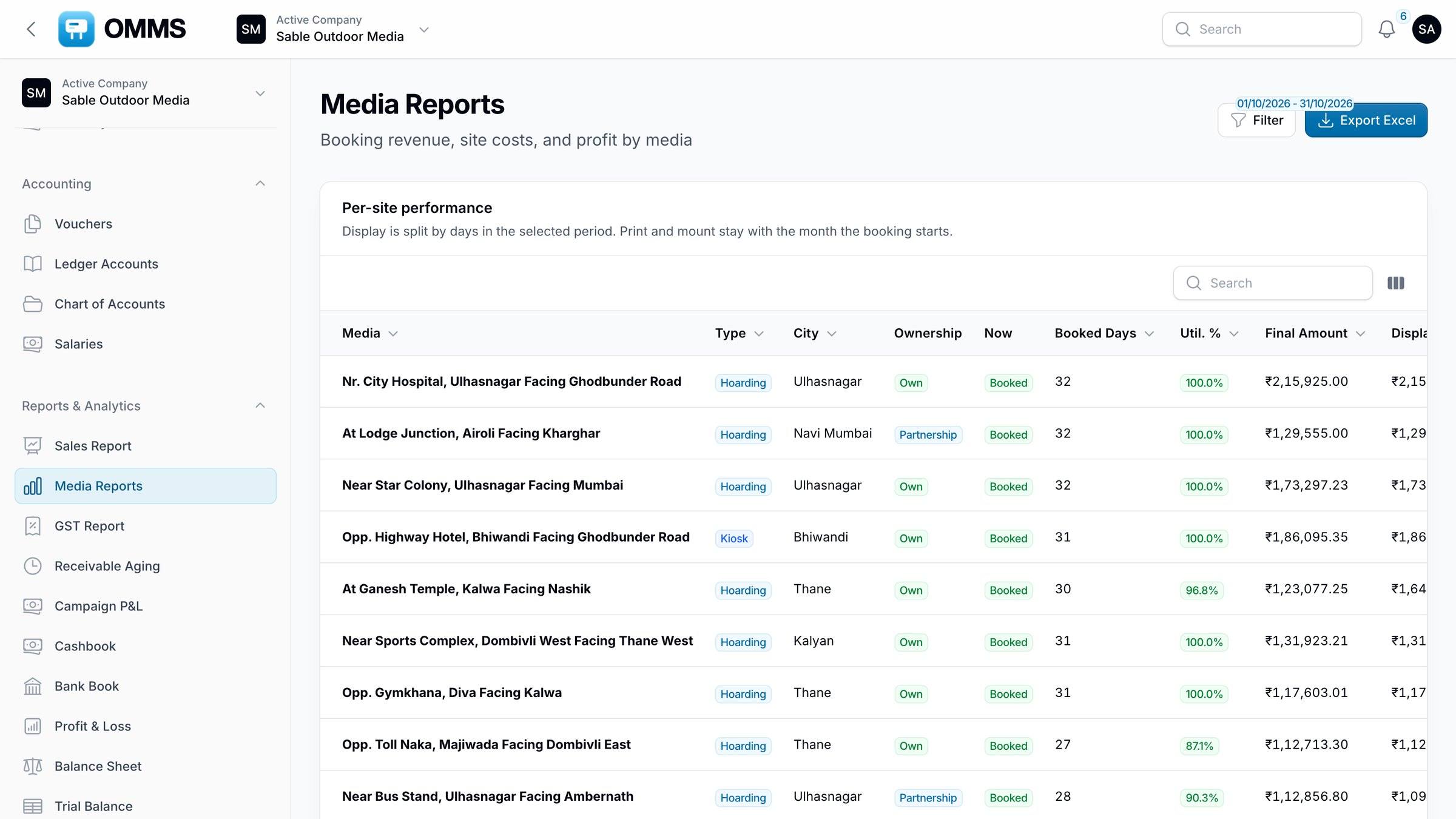
Task: Click the 96.8% utilization badge
Action: coord(1202,590)
